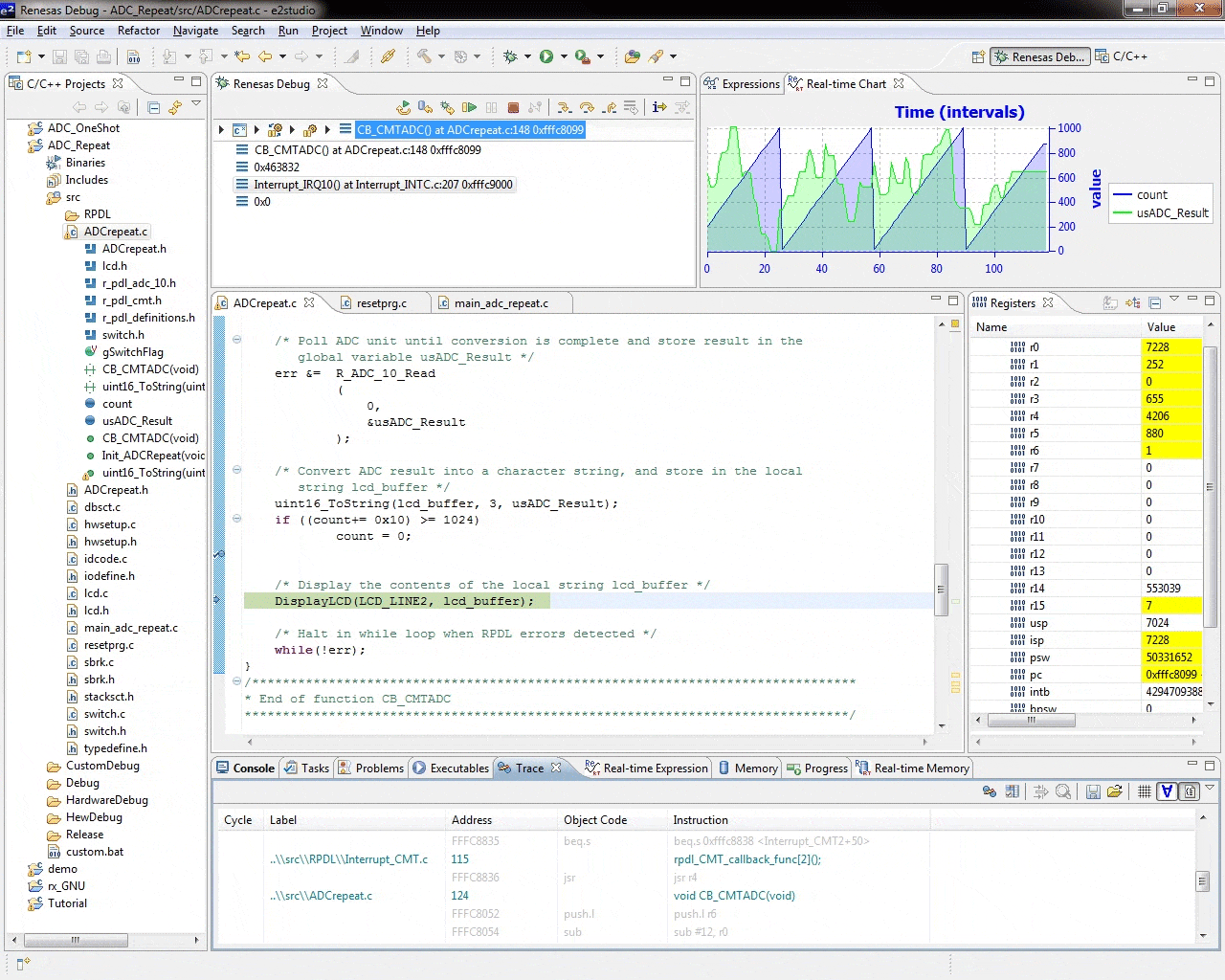Collapse the CB_CMTADC thread node in debug view
This screenshot has width=1225, height=980.
[x=327, y=129]
